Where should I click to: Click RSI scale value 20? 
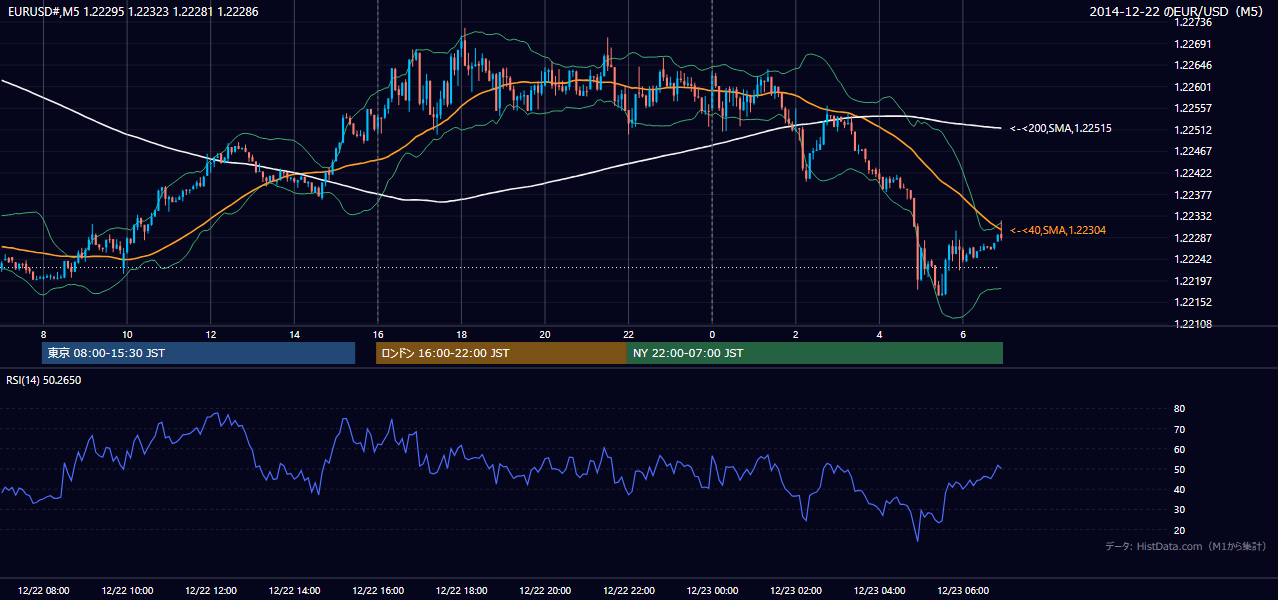[x=1179, y=530]
